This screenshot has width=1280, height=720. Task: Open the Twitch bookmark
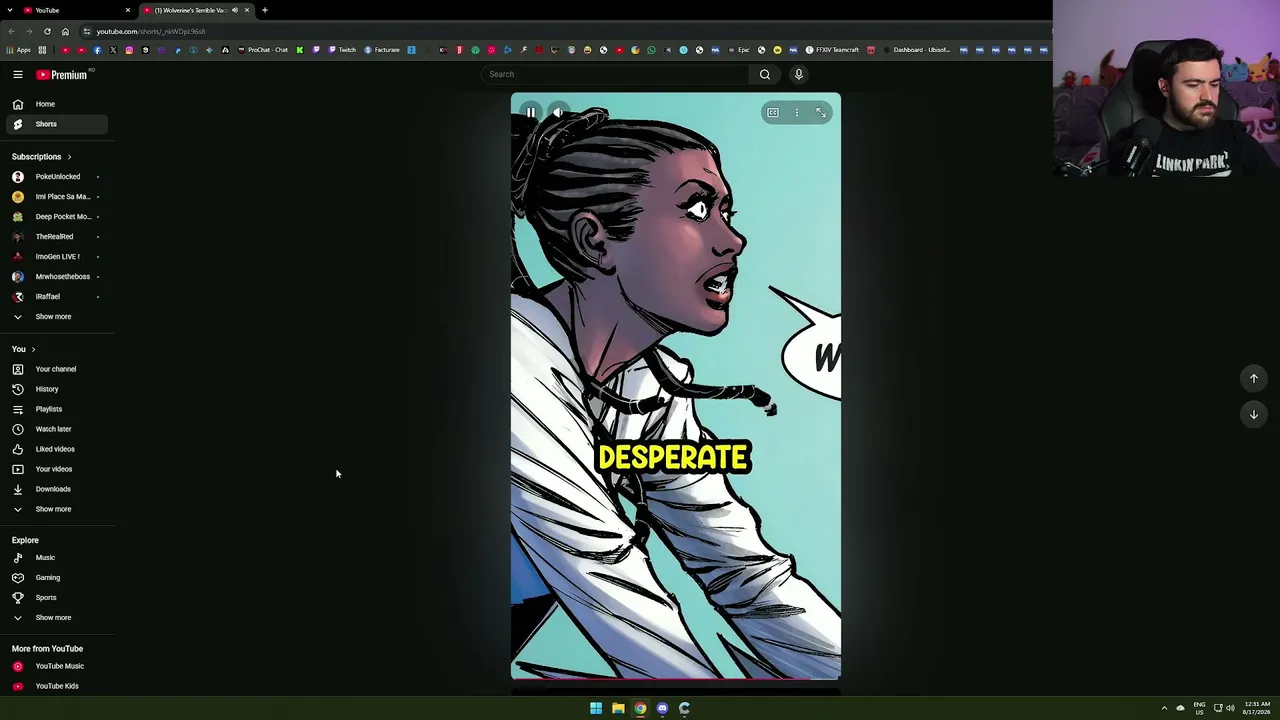pos(342,50)
